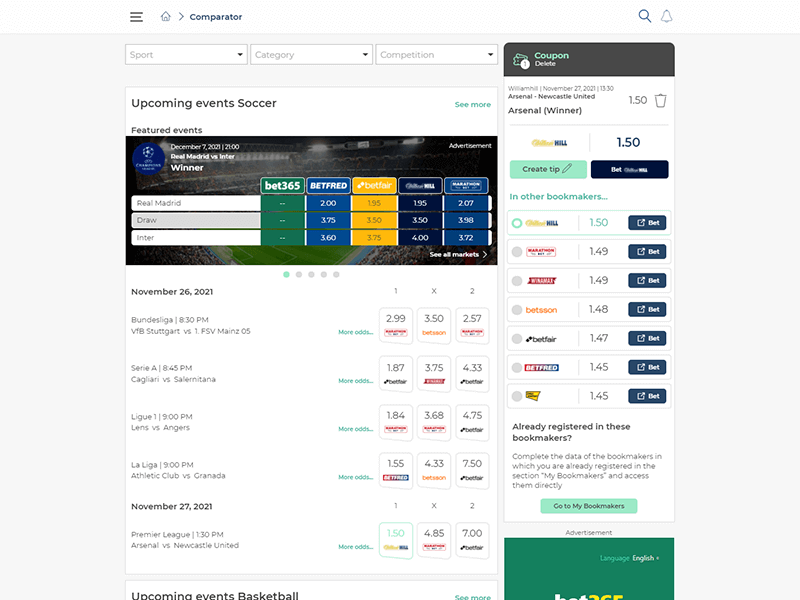This screenshot has width=800, height=600.
Task: Open the hamburger menu
Action: pyautogui.click(x=136, y=17)
